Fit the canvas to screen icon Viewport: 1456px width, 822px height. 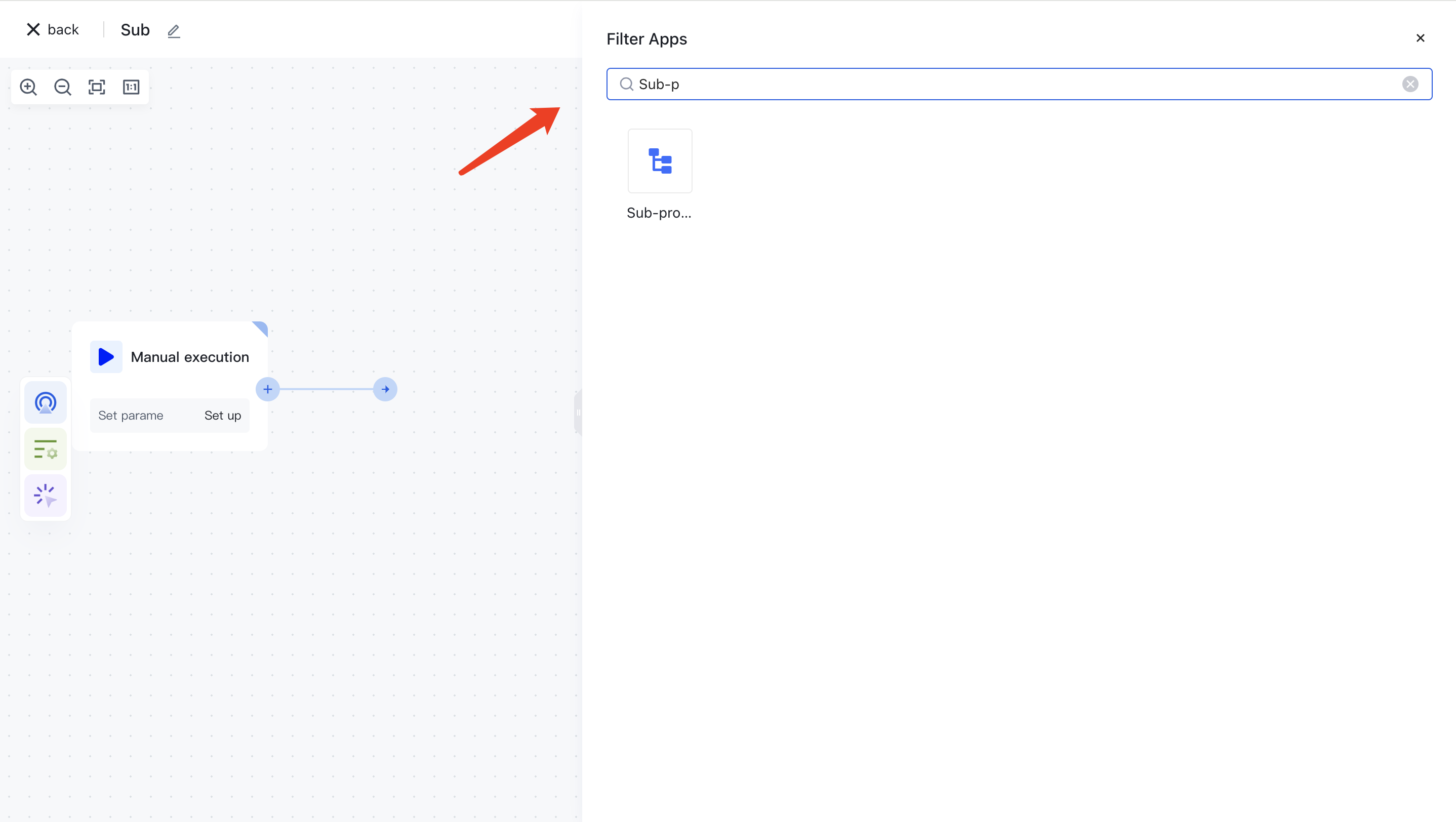97,87
